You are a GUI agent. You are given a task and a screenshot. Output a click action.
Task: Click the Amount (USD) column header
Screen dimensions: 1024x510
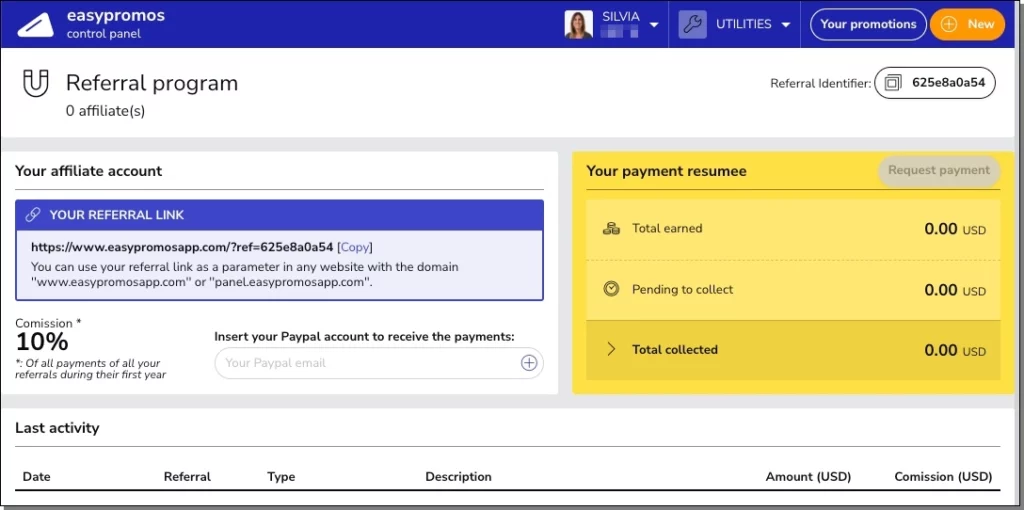coord(808,477)
